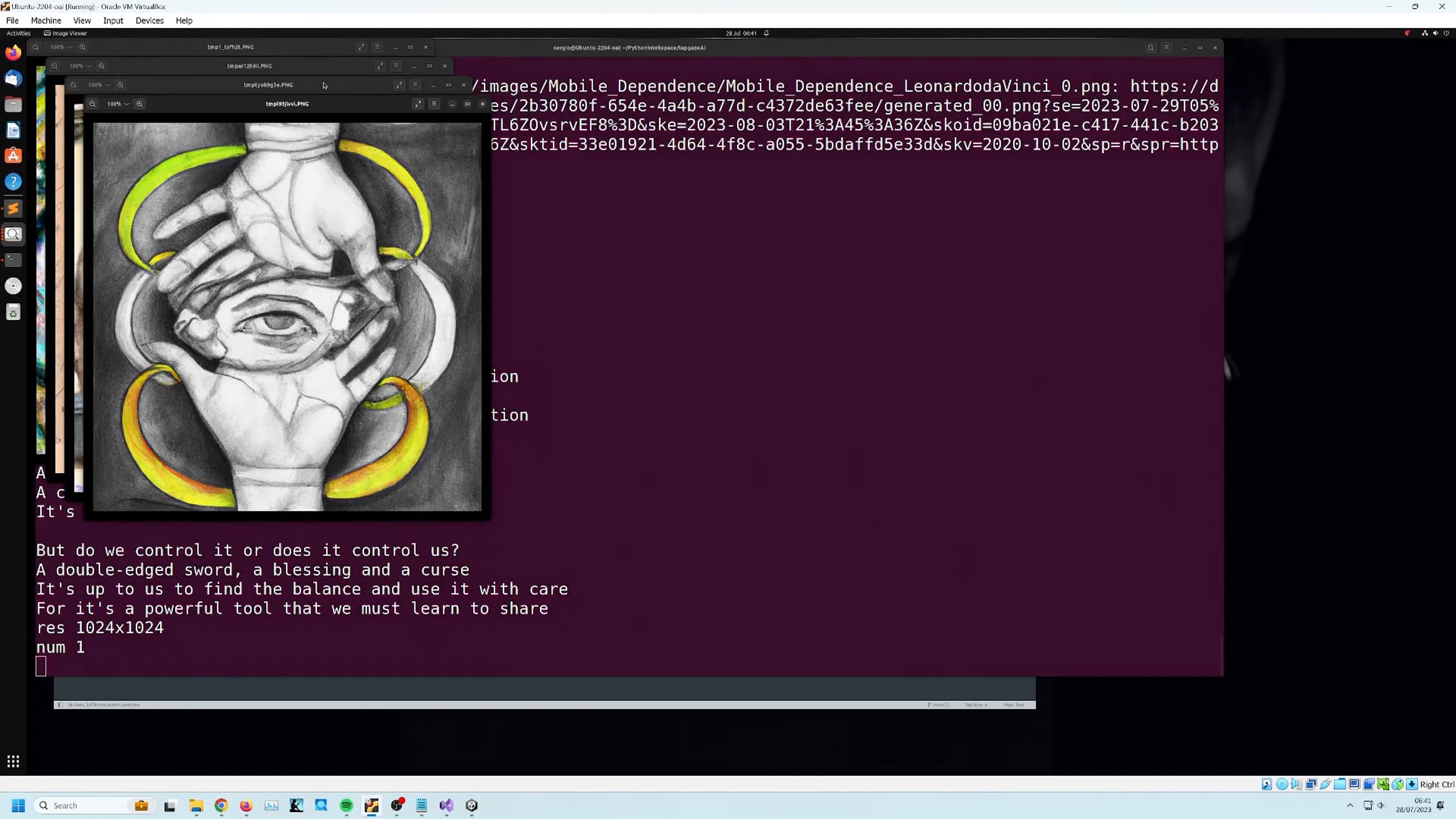The image size is (1456, 819).
Task: Expand zoom level dropdown of tmptyok9g3e.PNG
Action: tap(99, 85)
